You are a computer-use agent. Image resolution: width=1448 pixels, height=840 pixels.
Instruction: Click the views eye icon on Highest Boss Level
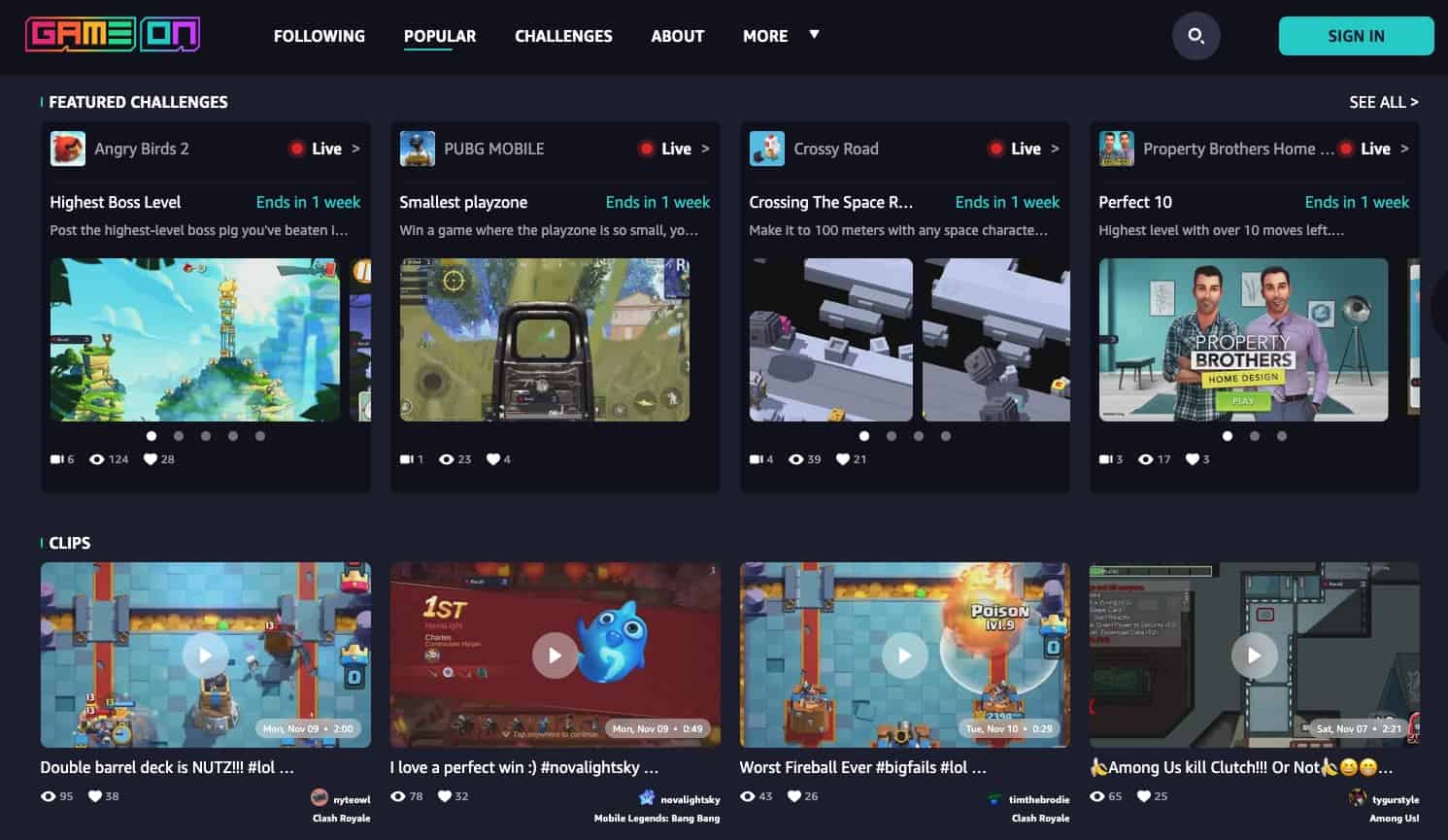[97, 459]
